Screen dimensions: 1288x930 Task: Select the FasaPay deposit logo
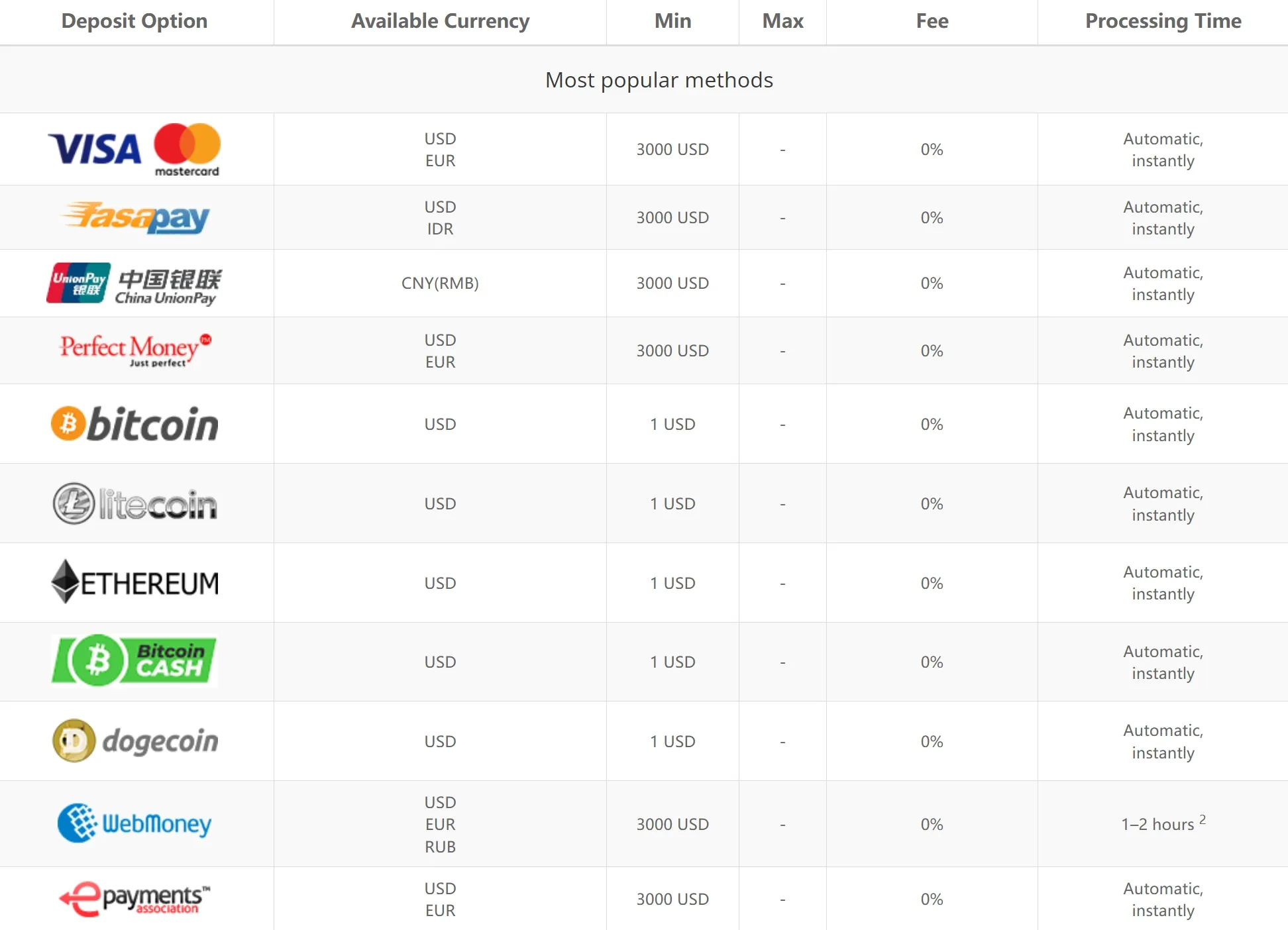136,217
